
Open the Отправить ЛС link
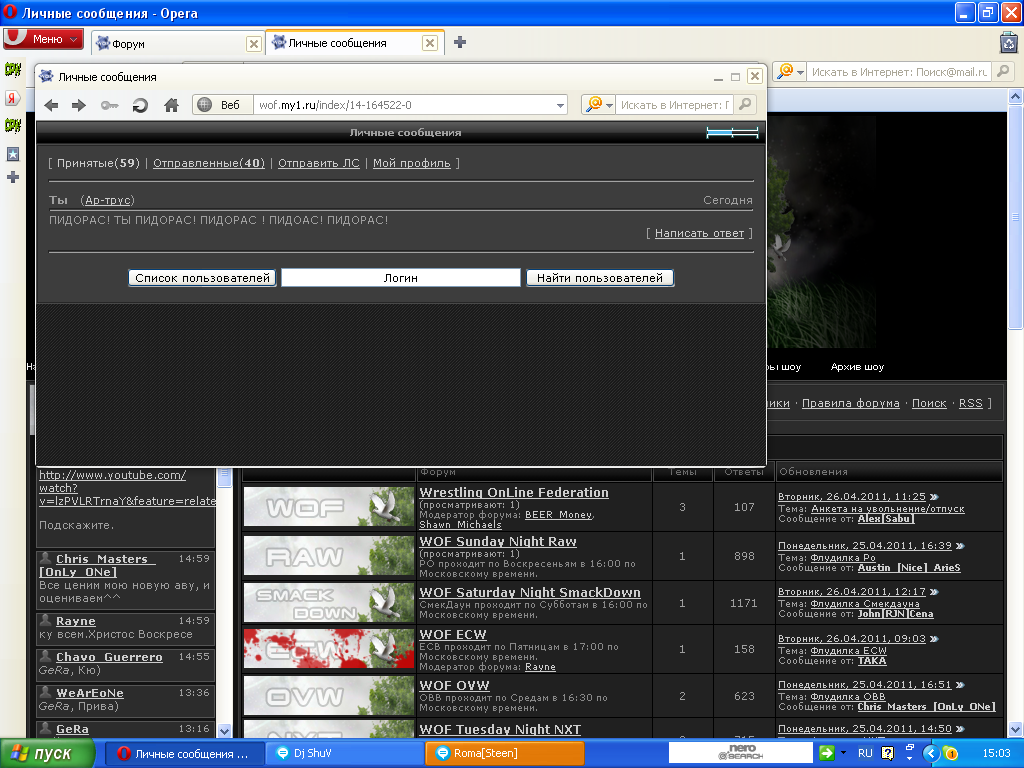[x=319, y=163]
